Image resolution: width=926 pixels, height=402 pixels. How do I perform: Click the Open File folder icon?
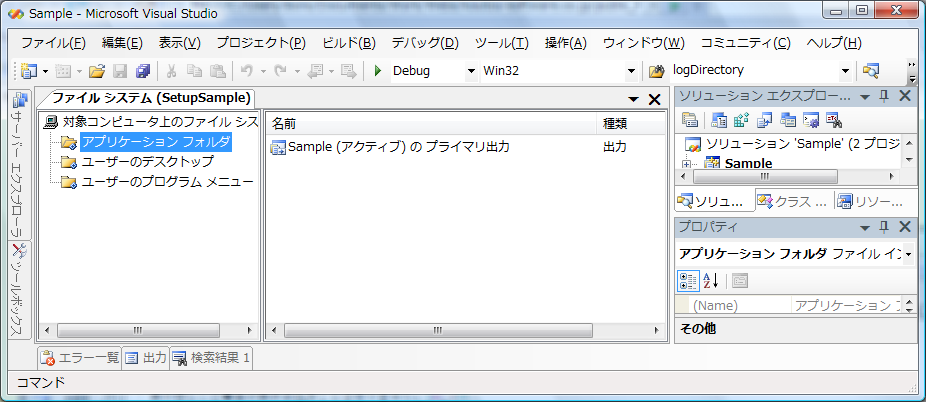(97, 71)
